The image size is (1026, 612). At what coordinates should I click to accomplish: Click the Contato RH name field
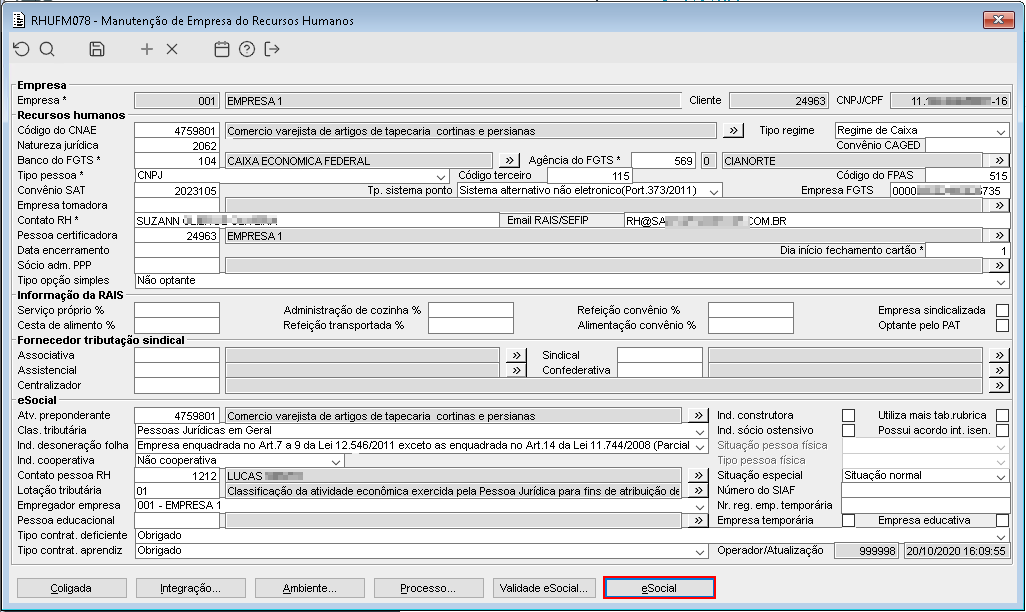pyautogui.click(x=317, y=221)
